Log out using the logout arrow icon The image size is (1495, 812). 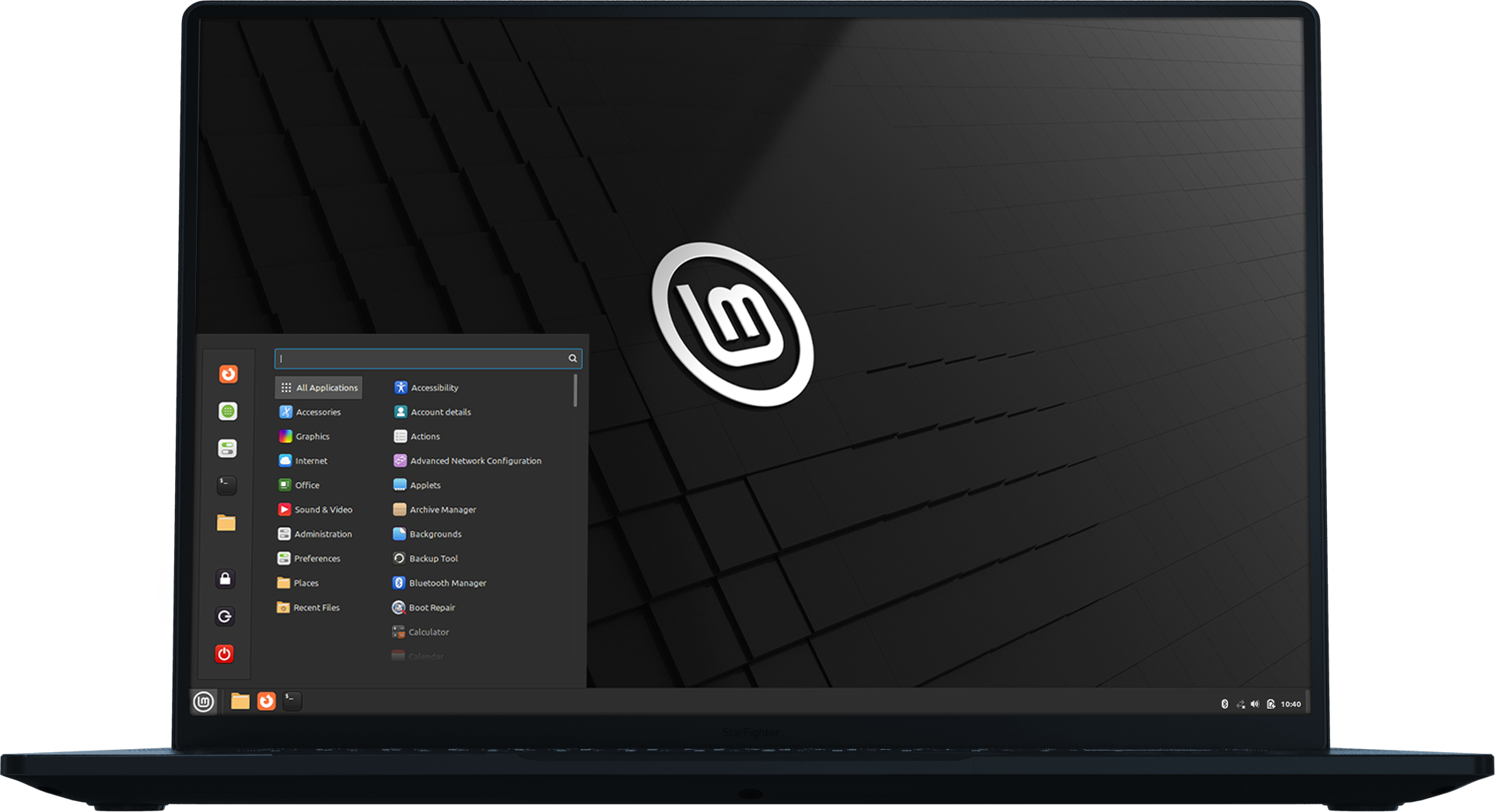225,617
